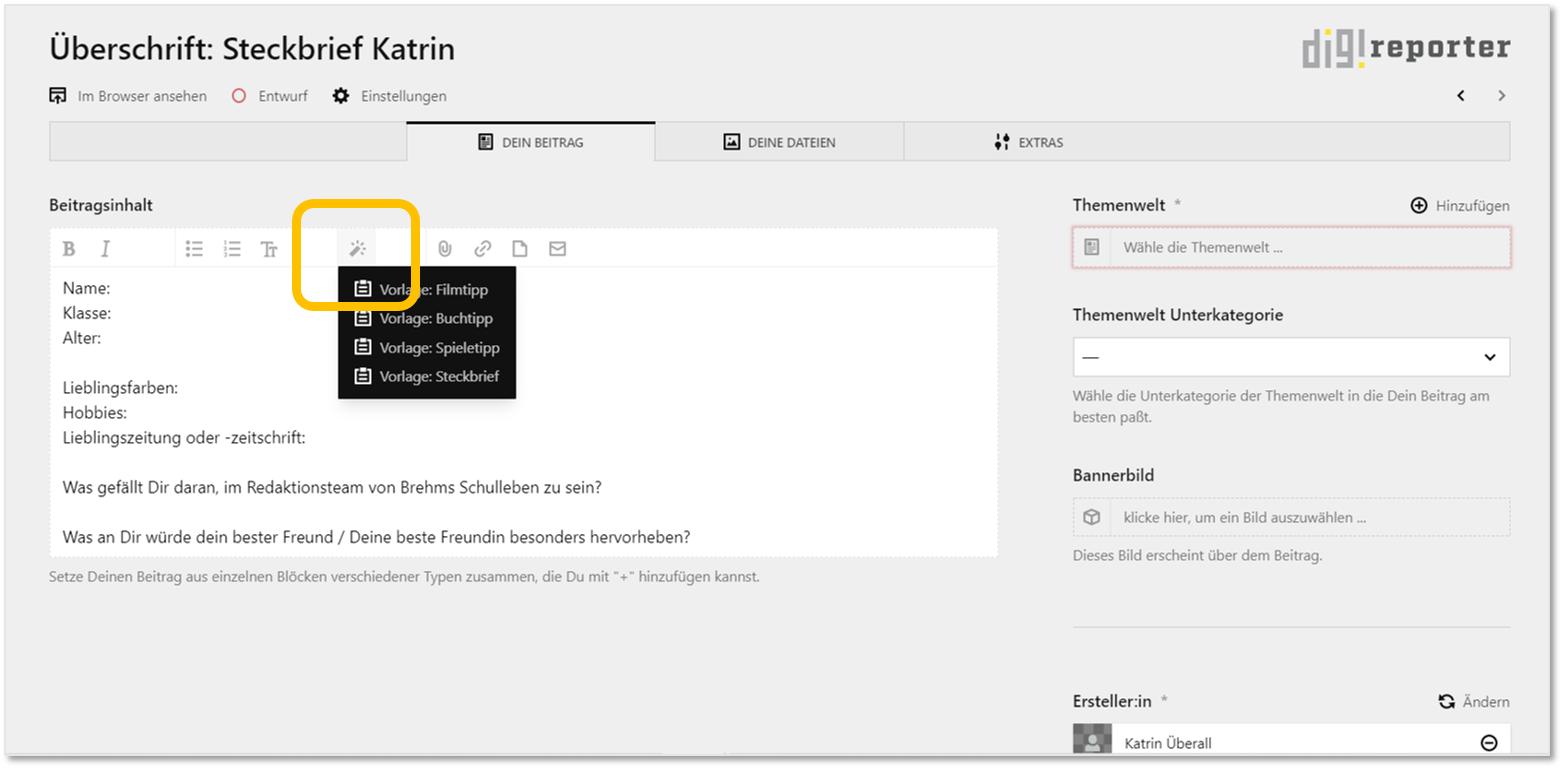
Task: Click the magic wand templates icon
Action: 357,249
